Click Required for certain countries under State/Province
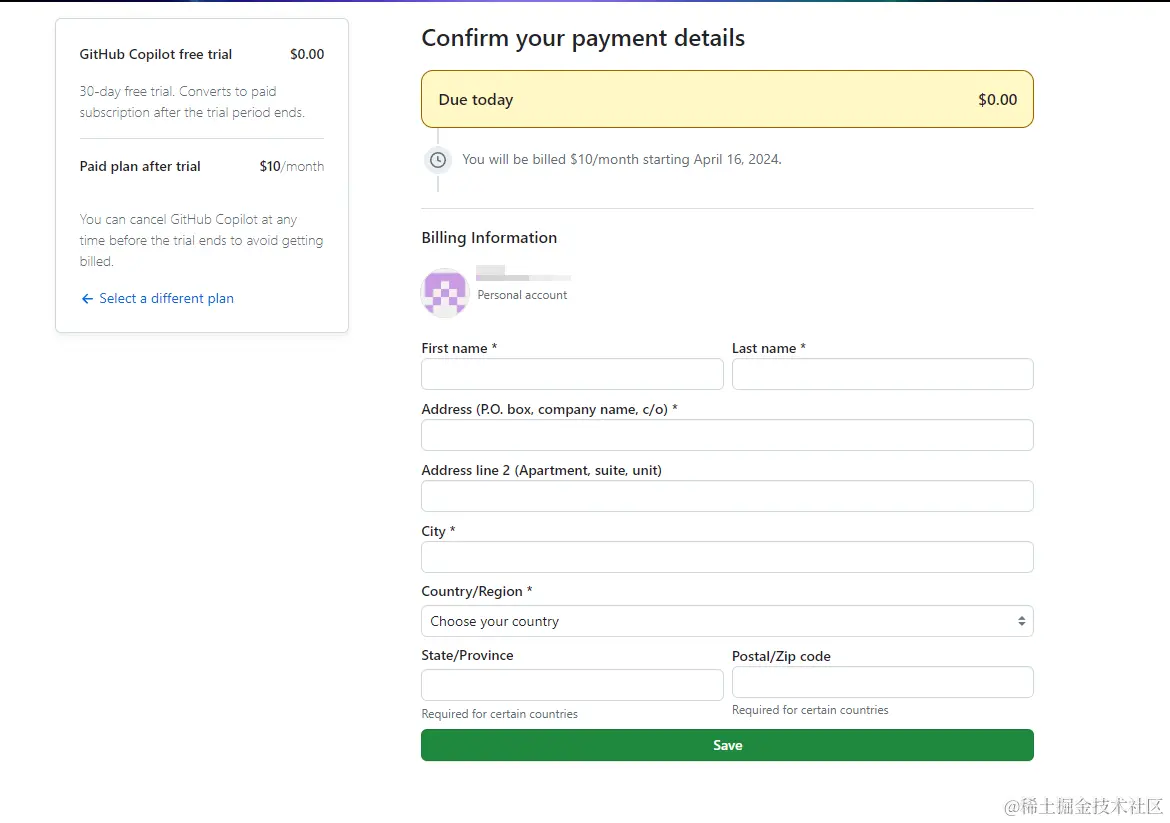 pyautogui.click(x=499, y=714)
